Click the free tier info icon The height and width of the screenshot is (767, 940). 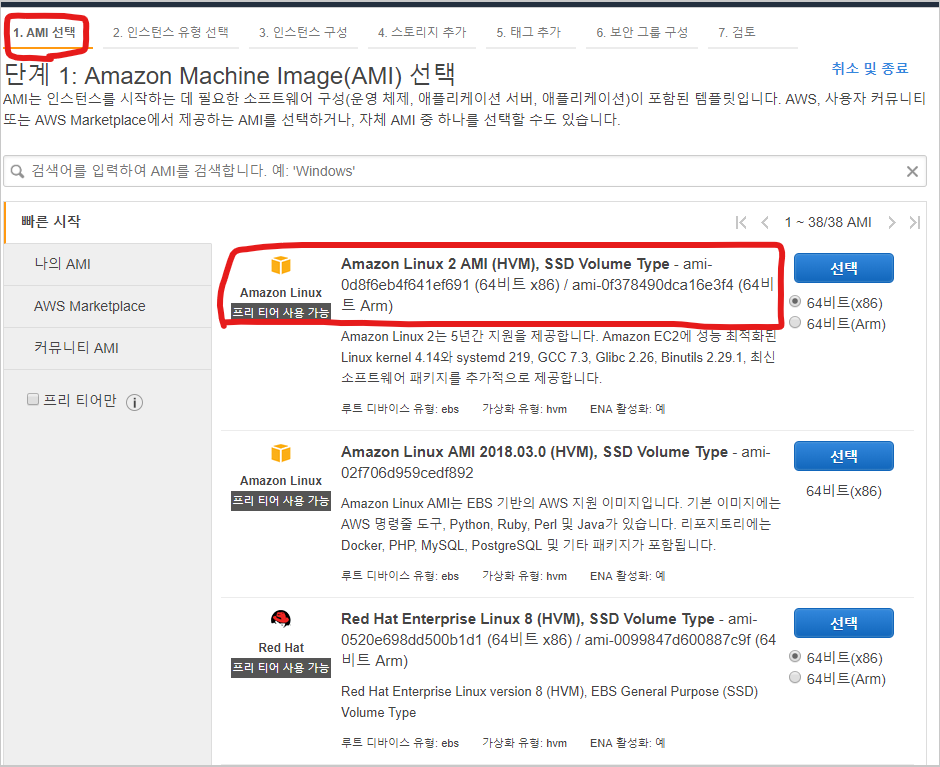(x=134, y=402)
